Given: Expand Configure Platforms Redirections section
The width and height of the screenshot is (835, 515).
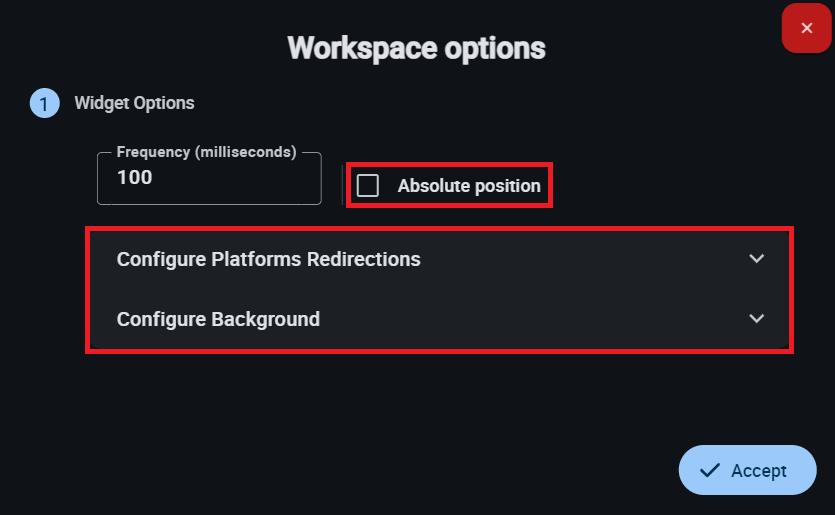Looking at the screenshot, I should (268, 259).
